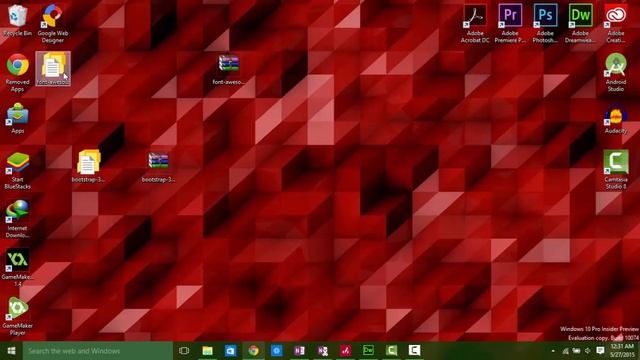Launch the Adobe Photoshop desktop shortcut
Screen dimensions: 640x360
(x=545, y=24)
